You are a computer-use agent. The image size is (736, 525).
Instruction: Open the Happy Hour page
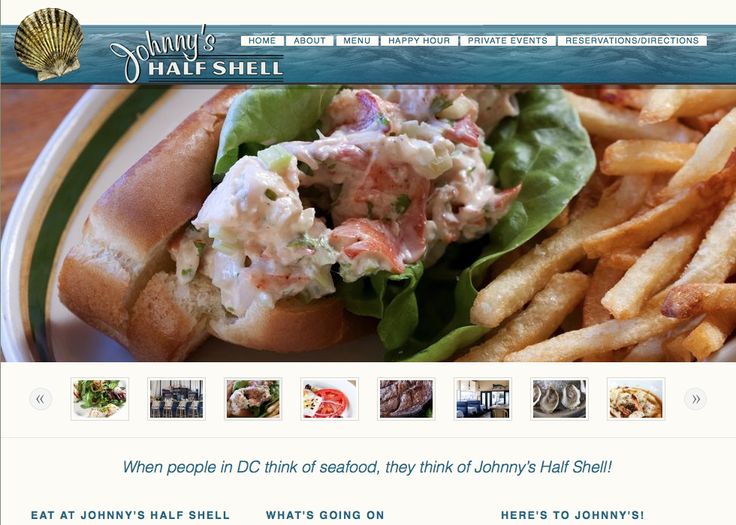click(x=419, y=41)
